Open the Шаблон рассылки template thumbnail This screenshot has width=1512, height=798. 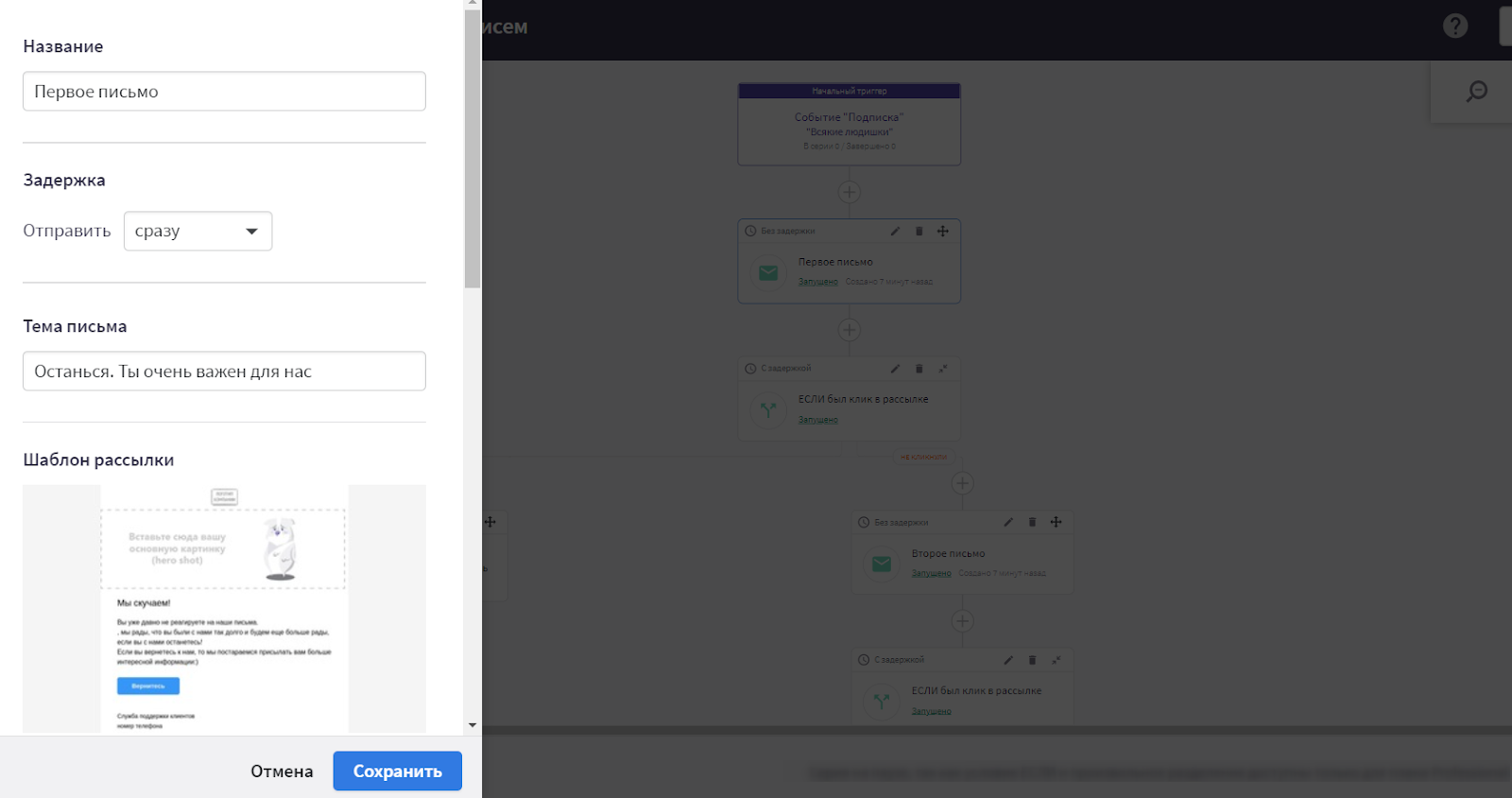(224, 609)
